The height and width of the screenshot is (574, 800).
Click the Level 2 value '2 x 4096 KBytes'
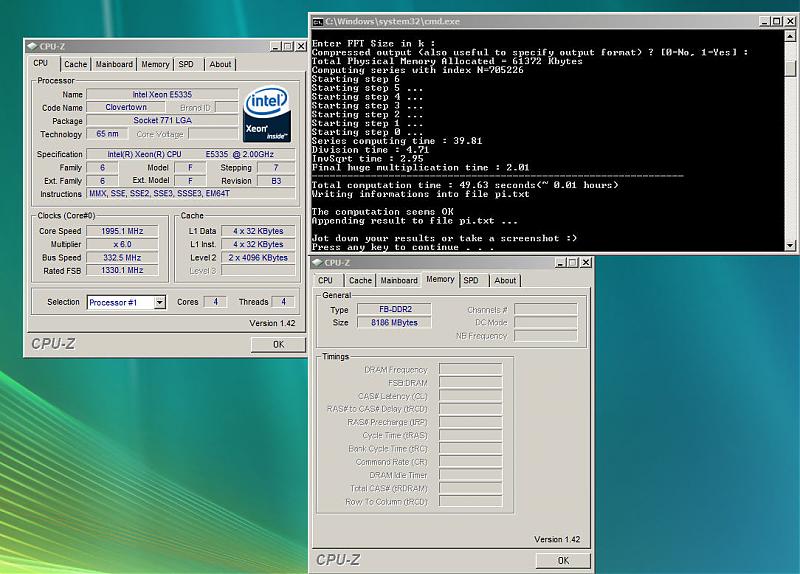point(258,258)
